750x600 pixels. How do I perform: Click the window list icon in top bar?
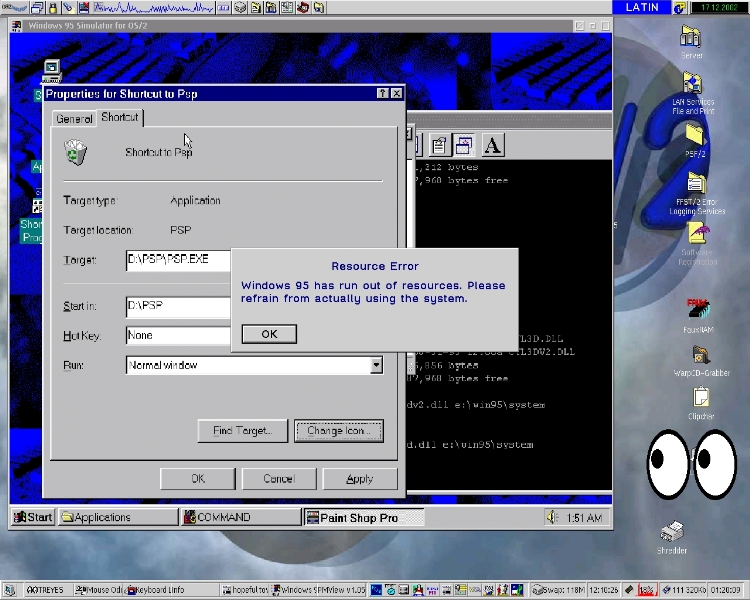(x=37, y=7)
